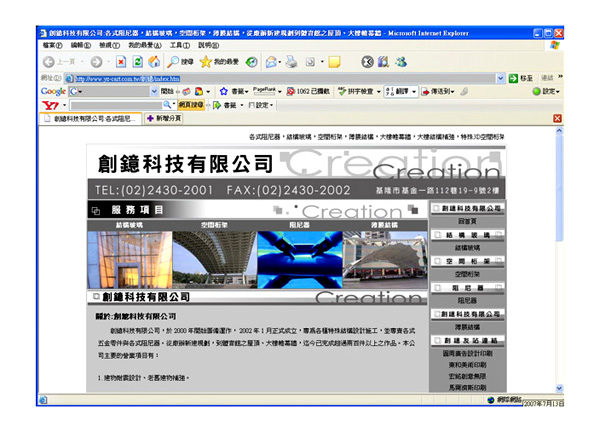This screenshot has width=600, height=432.
Task: Click the Messenger people icon
Action: coord(401,62)
